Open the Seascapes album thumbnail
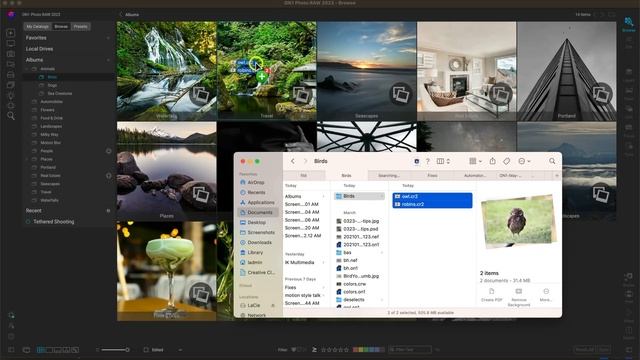The image size is (640, 360). [367, 71]
